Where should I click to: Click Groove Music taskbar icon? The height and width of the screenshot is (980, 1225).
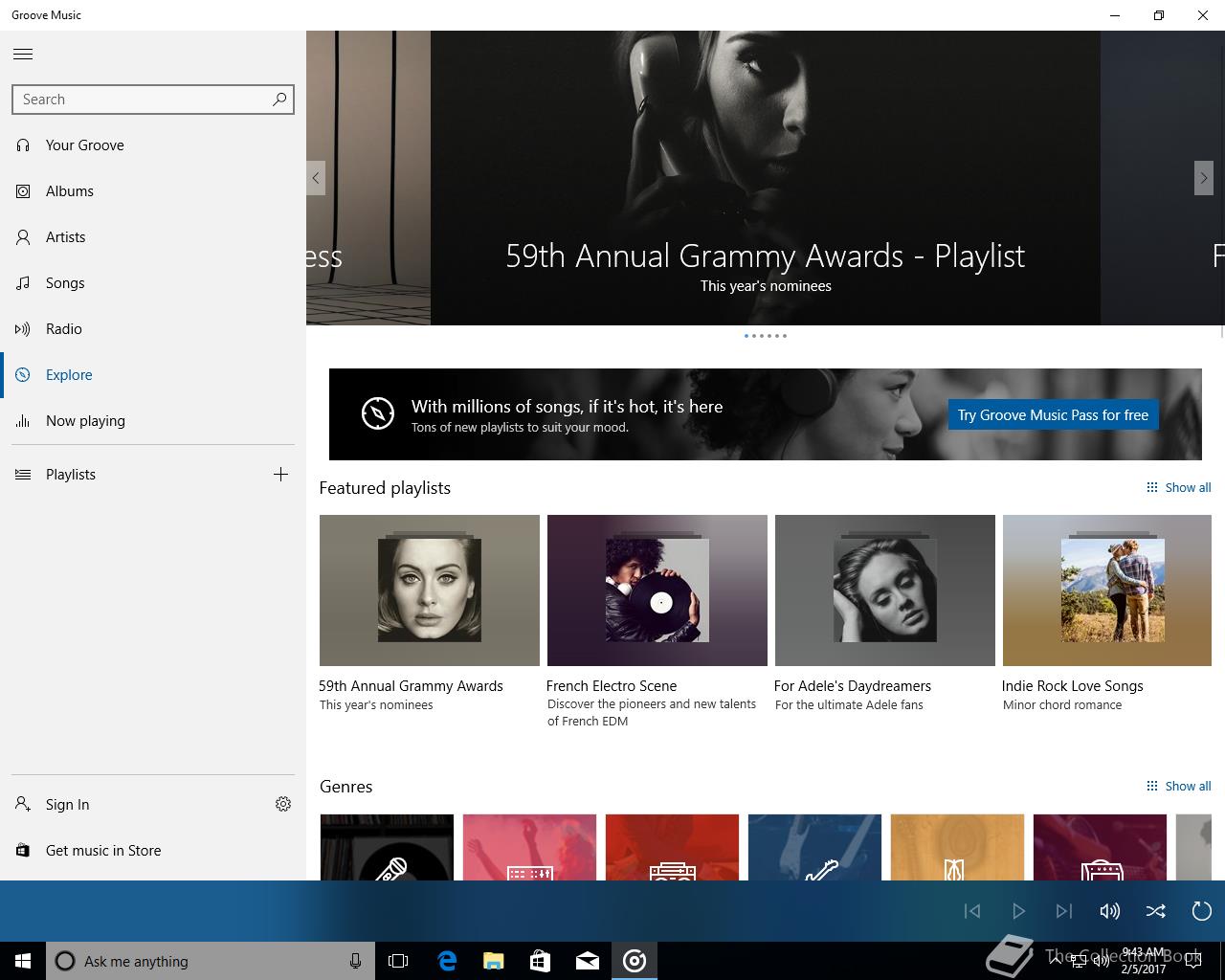[x=635, y=961]
